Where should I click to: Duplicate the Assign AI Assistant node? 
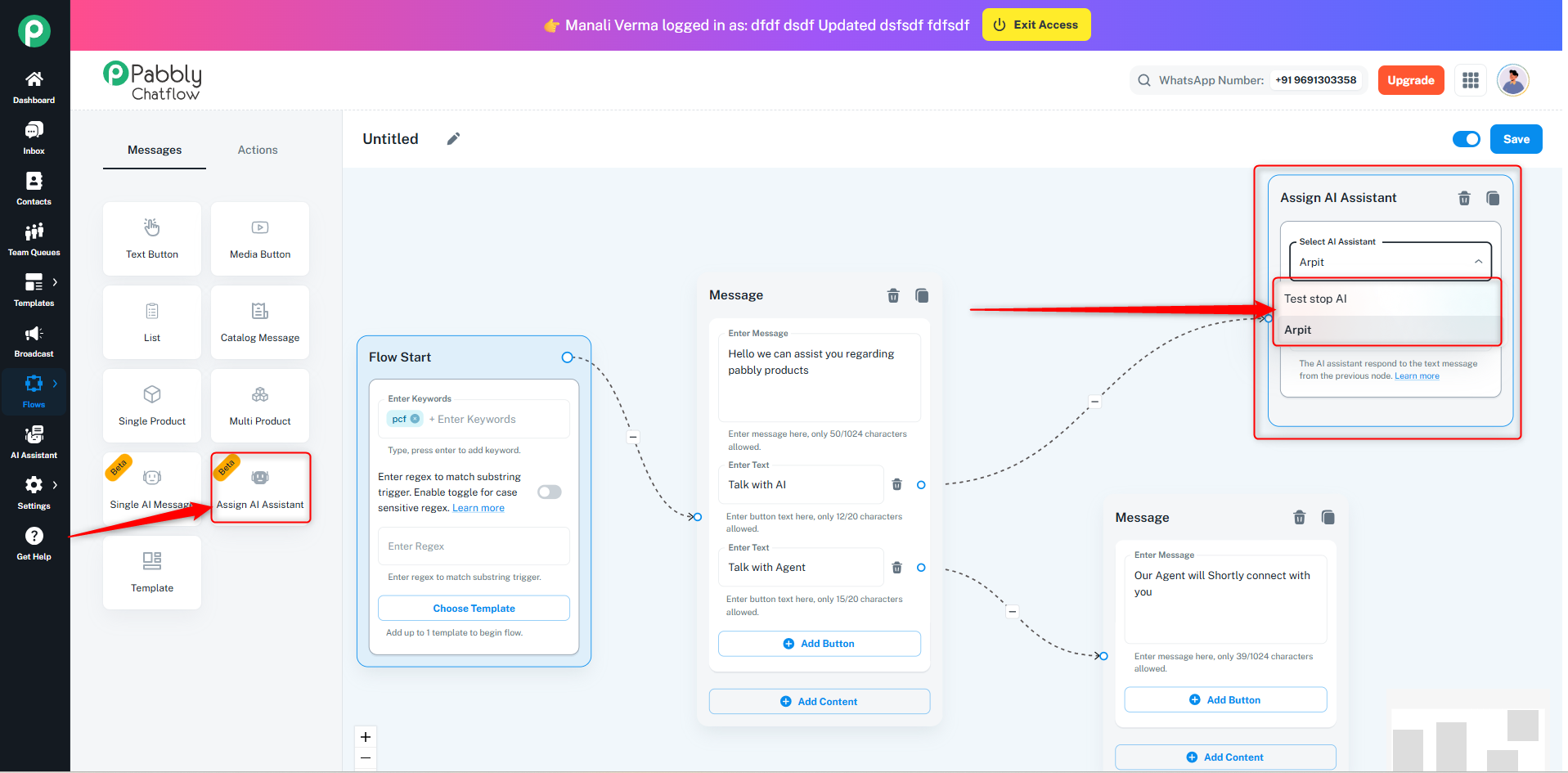[x=1493, y=198]
